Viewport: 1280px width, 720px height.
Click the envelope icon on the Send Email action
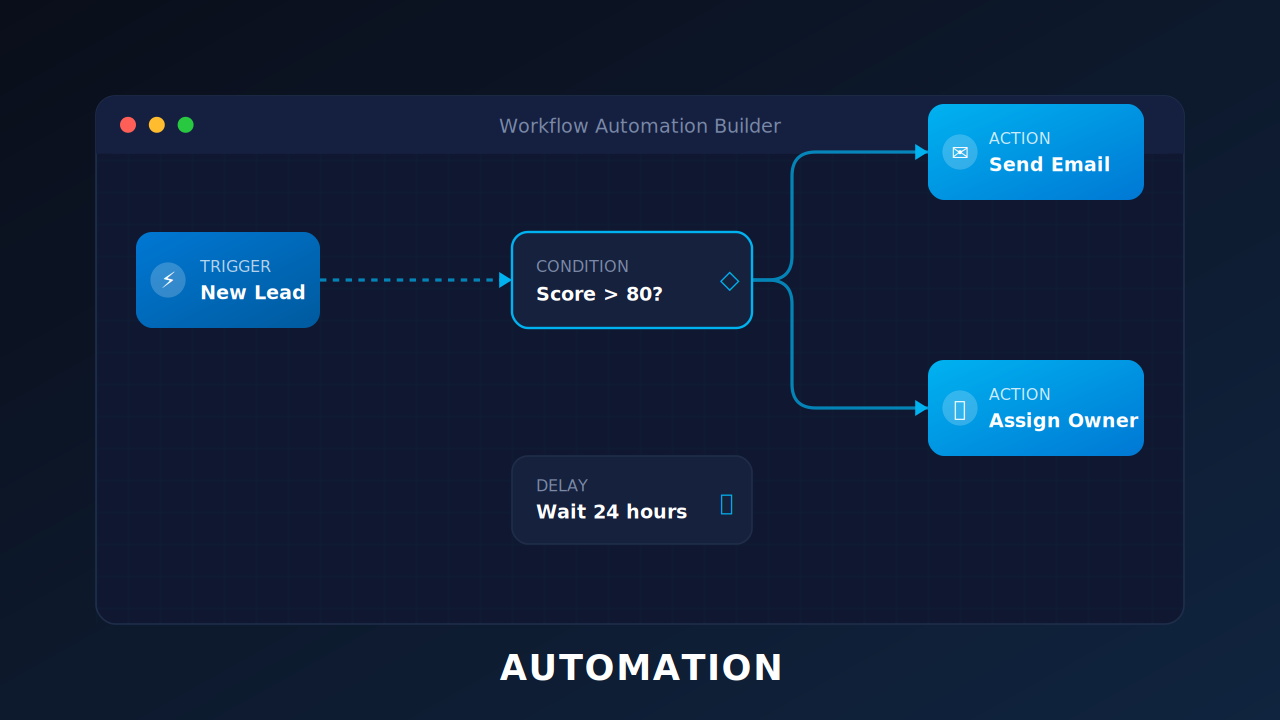960,152
